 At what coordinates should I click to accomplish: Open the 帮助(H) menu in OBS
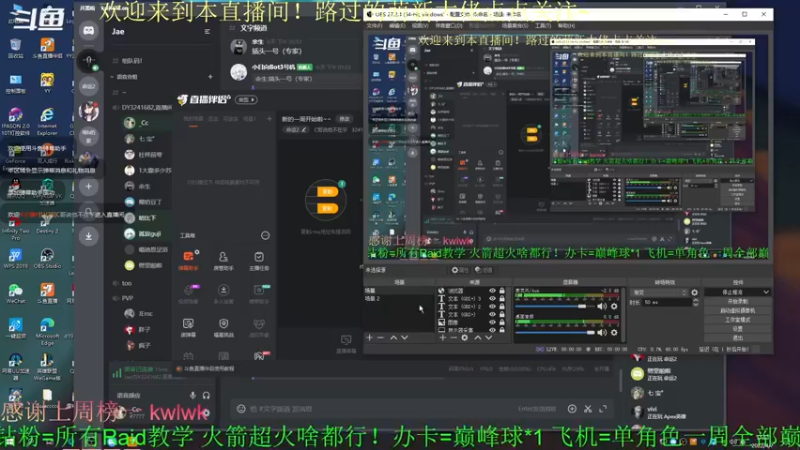[566, 26]
